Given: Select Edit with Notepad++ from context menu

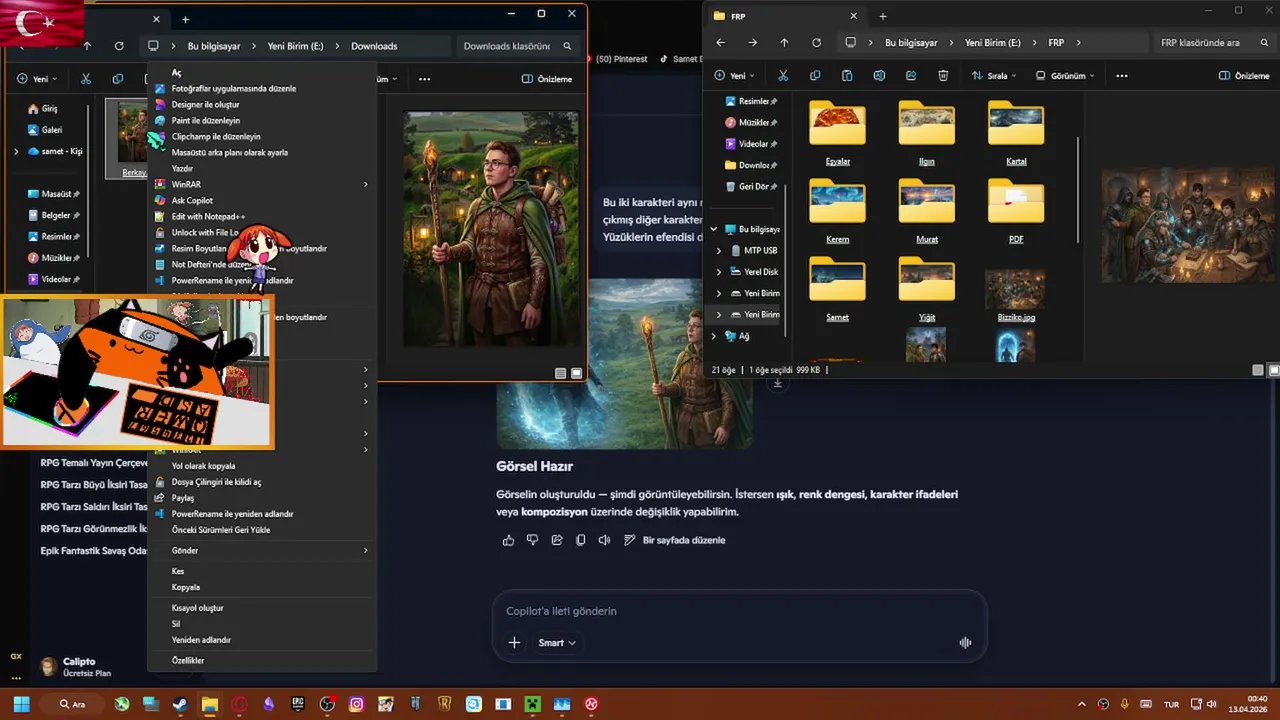Looking at the screenshot, I should coord(208,217).
